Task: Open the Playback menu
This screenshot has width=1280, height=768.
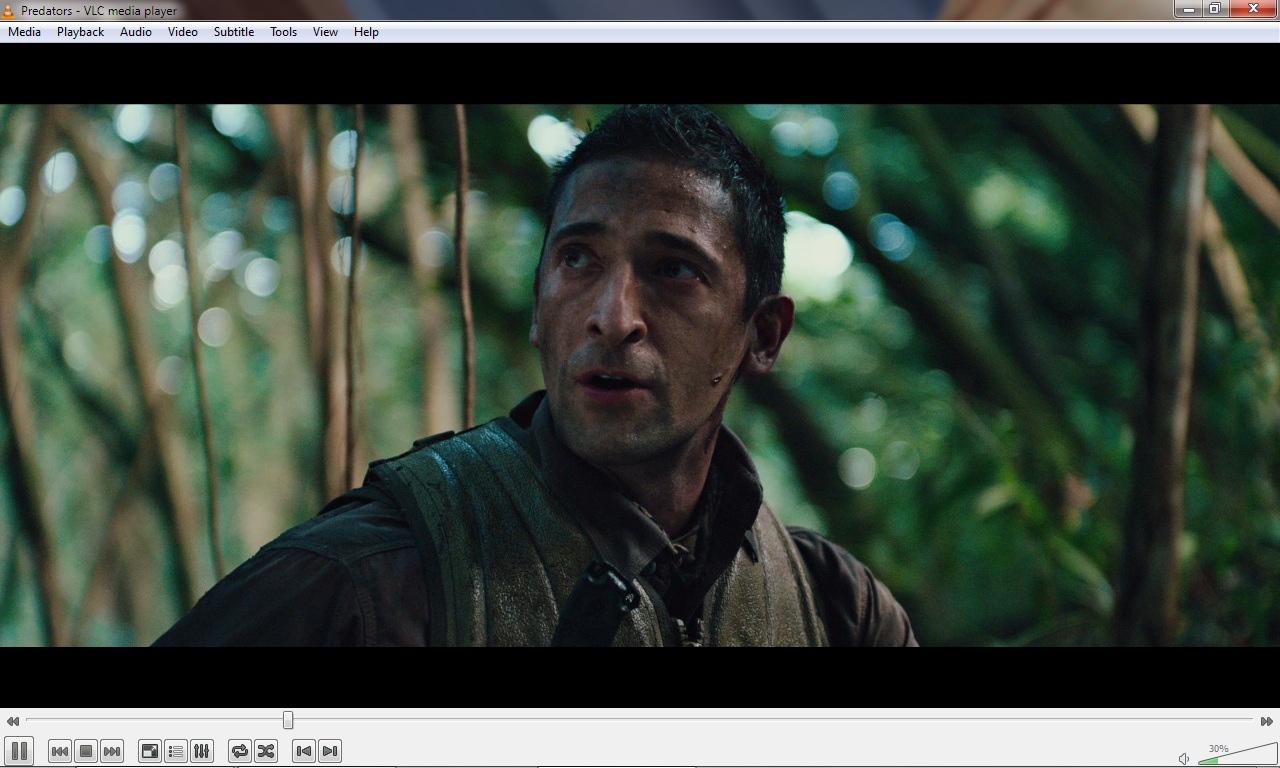Action: click(x=80, y=32)
